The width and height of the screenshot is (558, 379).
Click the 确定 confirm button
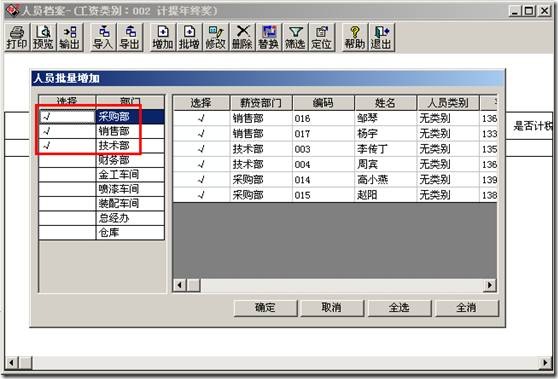(x=265, y=307)
